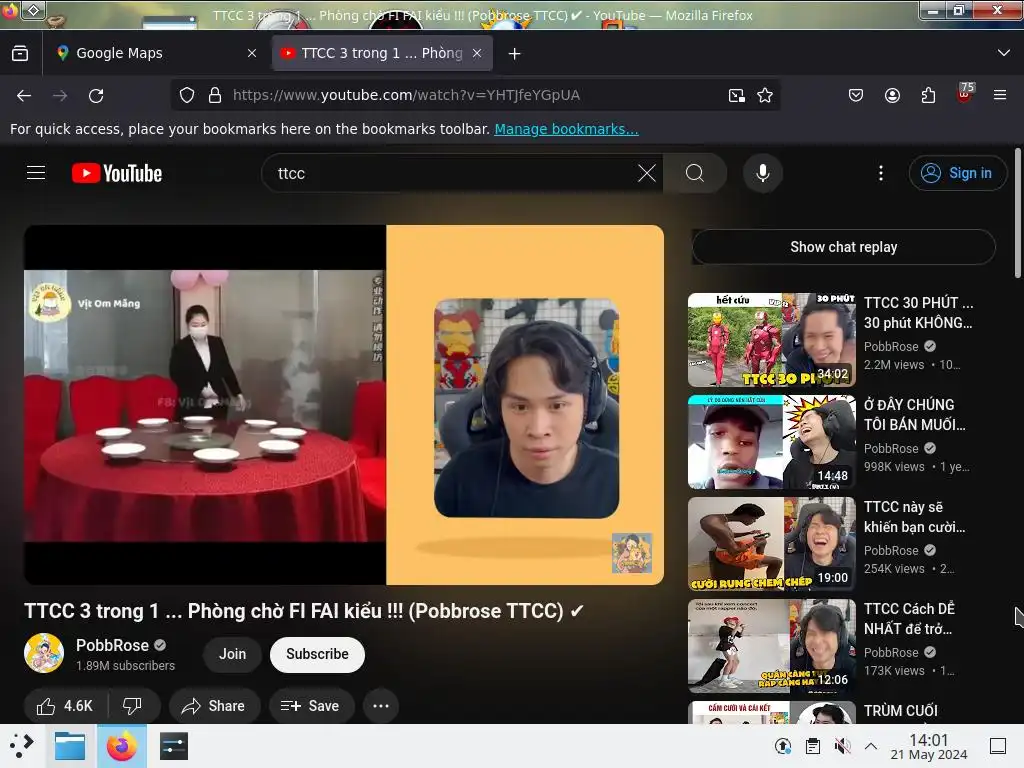Close the TTCC YouTube tab
1024x768 pixels.
(x=477, y=54)
